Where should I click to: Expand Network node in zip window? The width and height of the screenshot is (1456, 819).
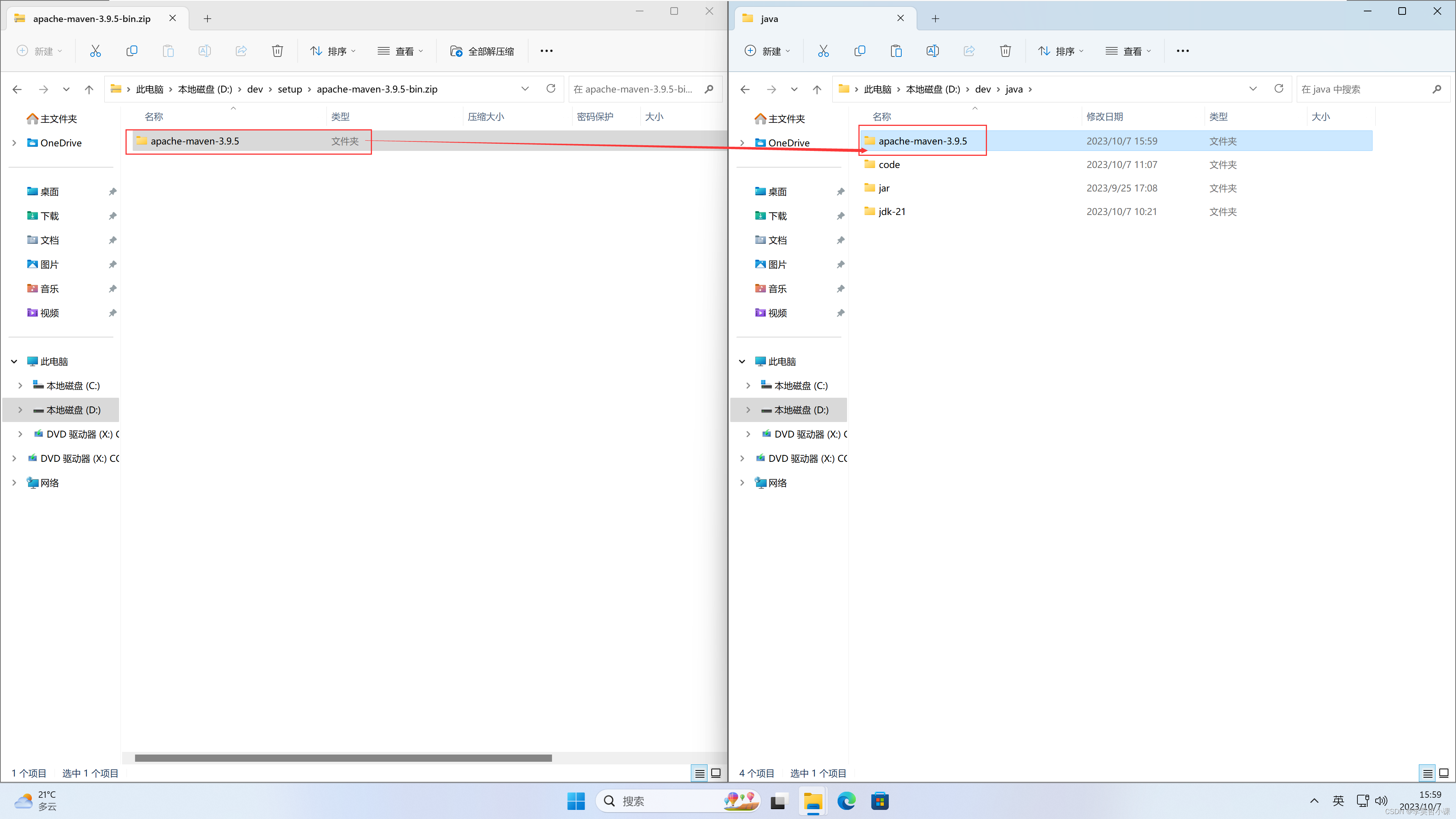pos(14,483)
